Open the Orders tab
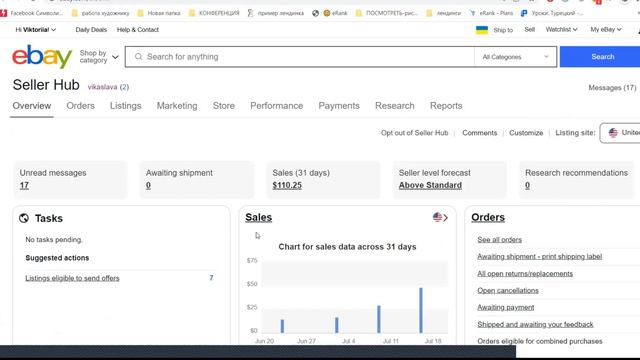 pyautogui.click(x=80, y=106)
